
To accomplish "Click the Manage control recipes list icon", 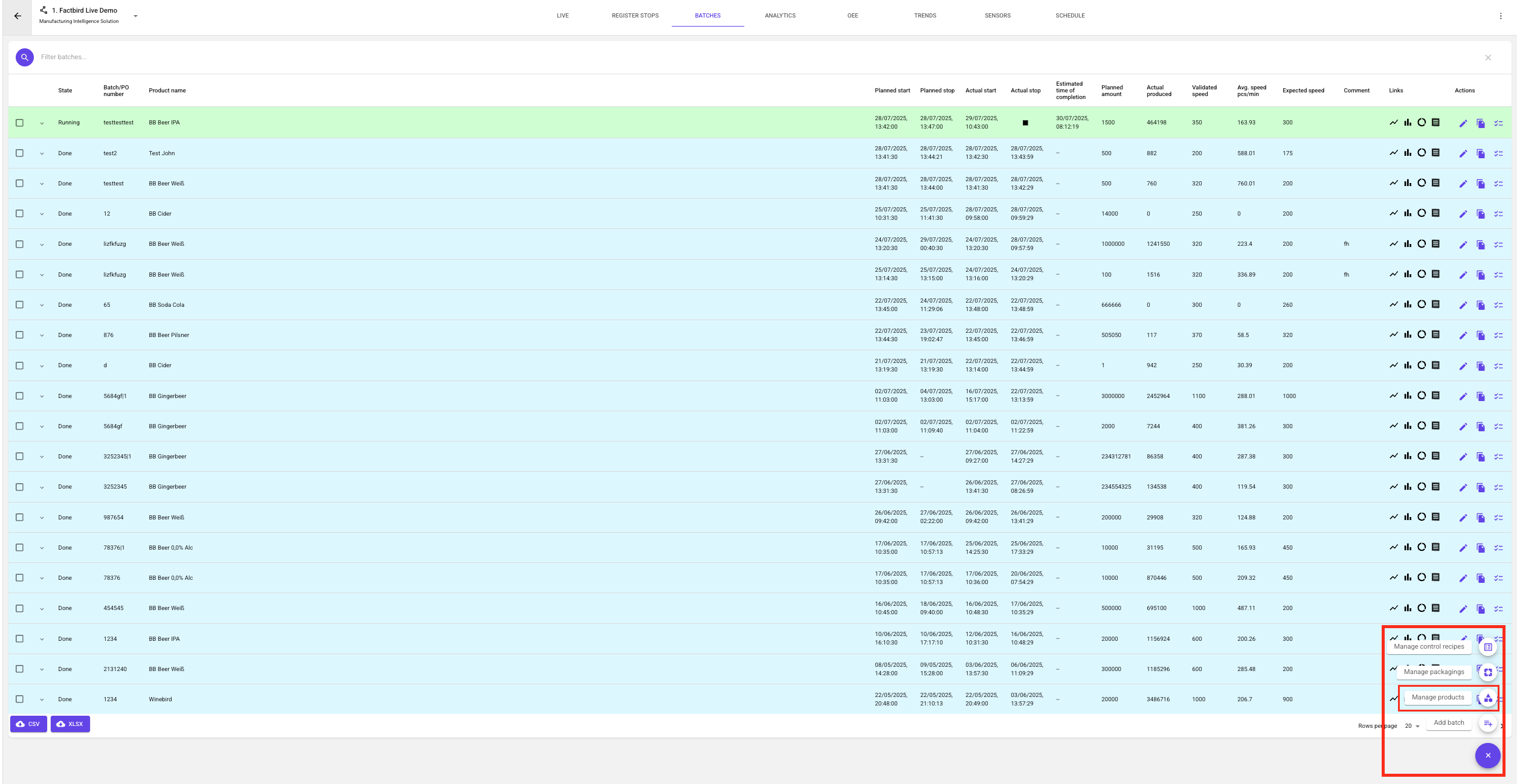I will pos(1488,647).
